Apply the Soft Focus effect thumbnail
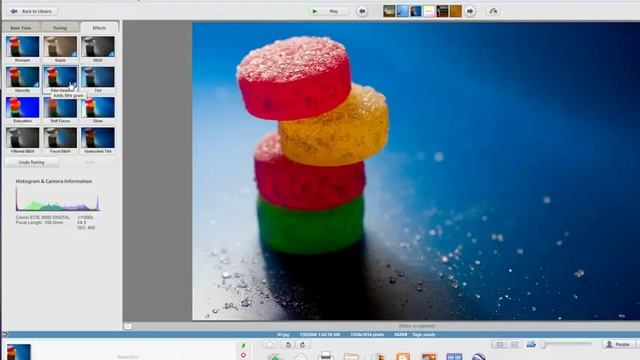This screenshot has height=360, width=640. pyautogui.click(x=60, y=107)
